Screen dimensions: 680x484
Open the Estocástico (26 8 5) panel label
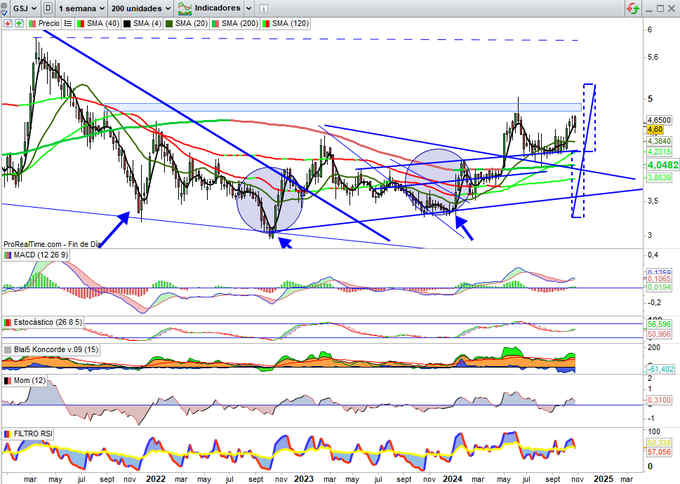tap(47, 322)
